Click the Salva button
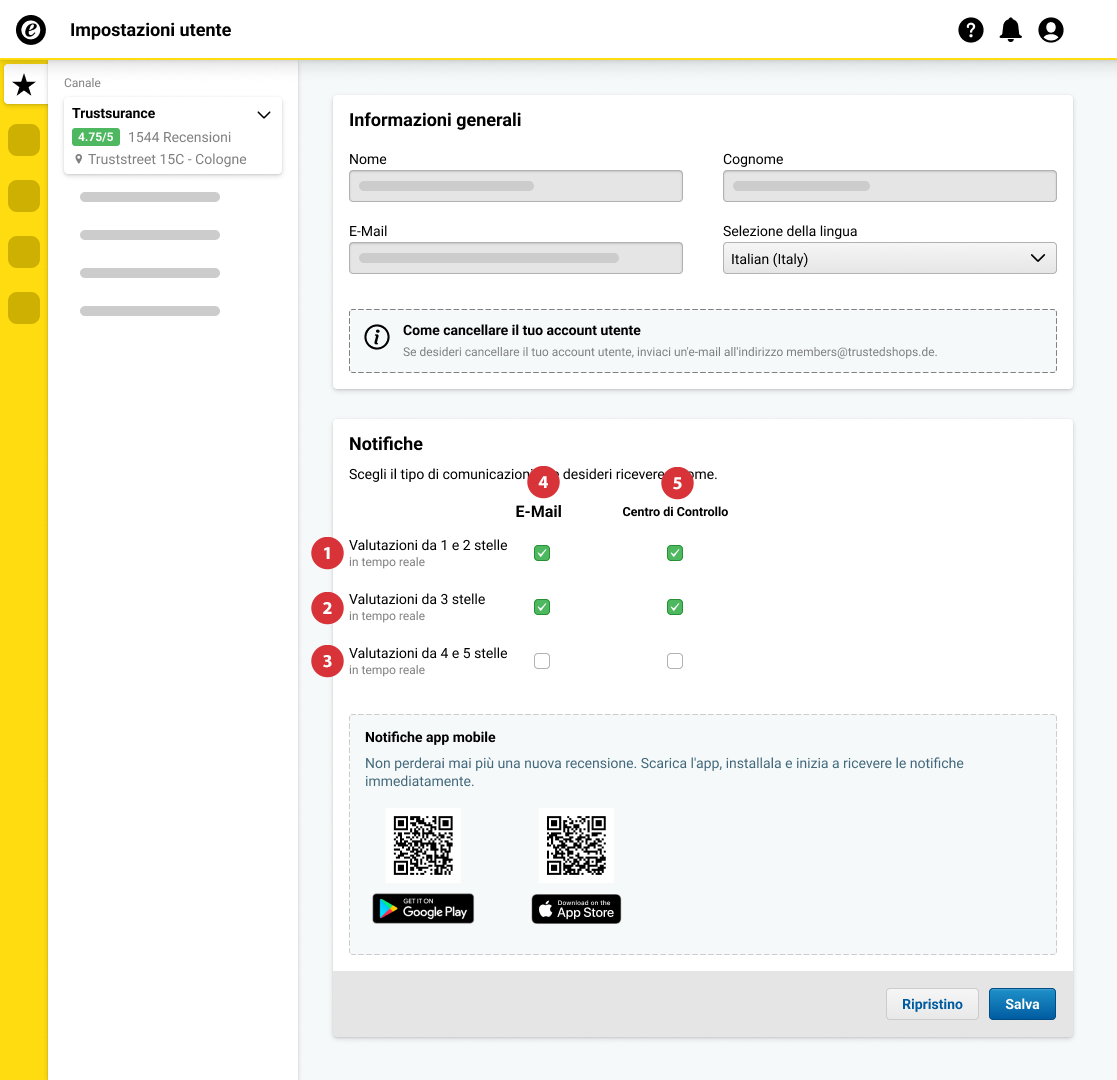 coord(1022,1004)
